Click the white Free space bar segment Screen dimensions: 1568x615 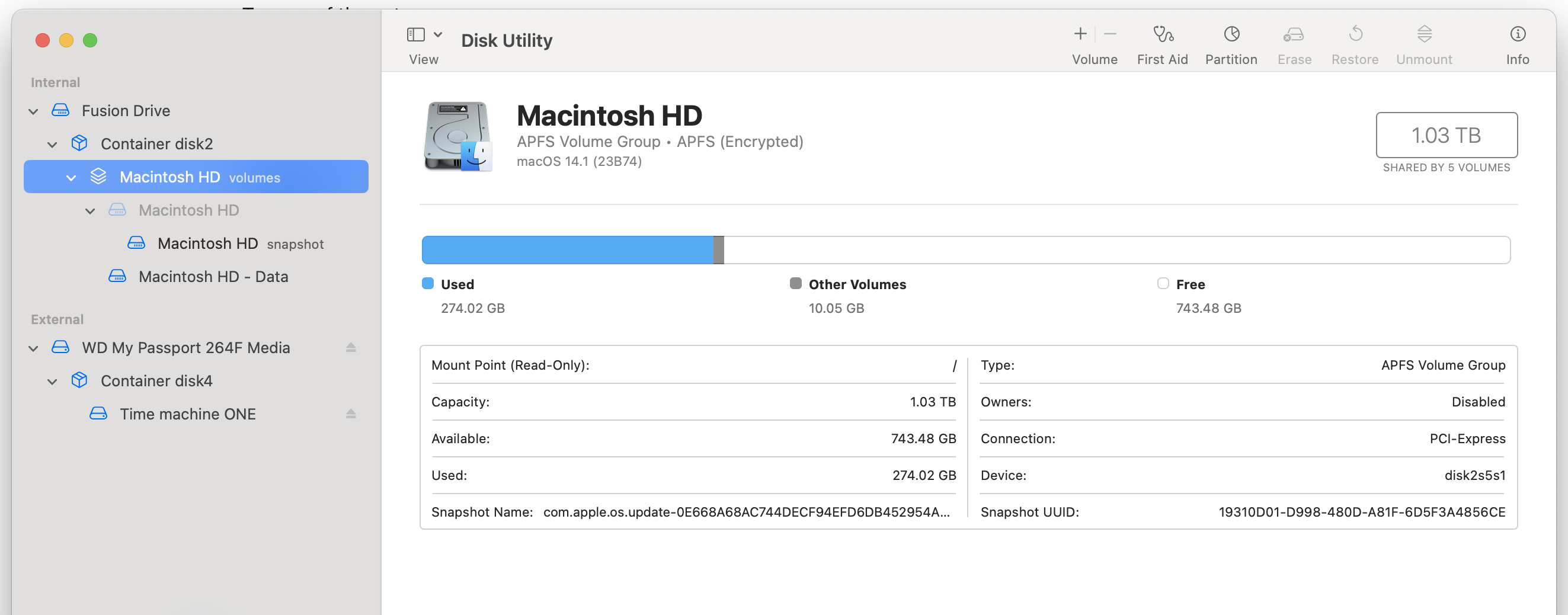point(1117,250)
